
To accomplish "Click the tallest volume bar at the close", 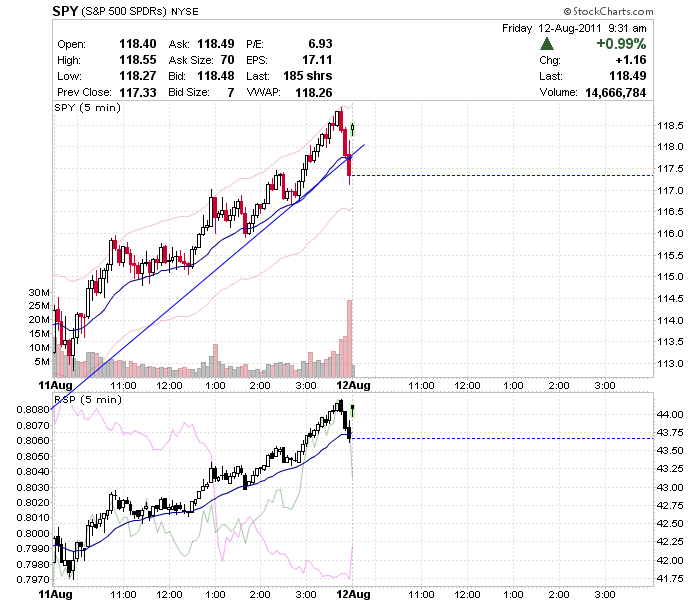I will pos(350,338).
